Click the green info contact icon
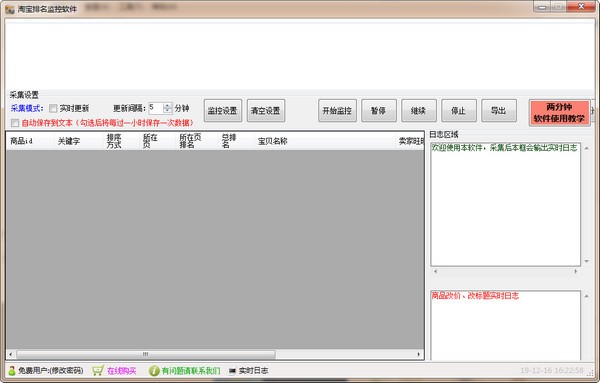The width and height of the screenshot is (600, 383). pos(154,370)
